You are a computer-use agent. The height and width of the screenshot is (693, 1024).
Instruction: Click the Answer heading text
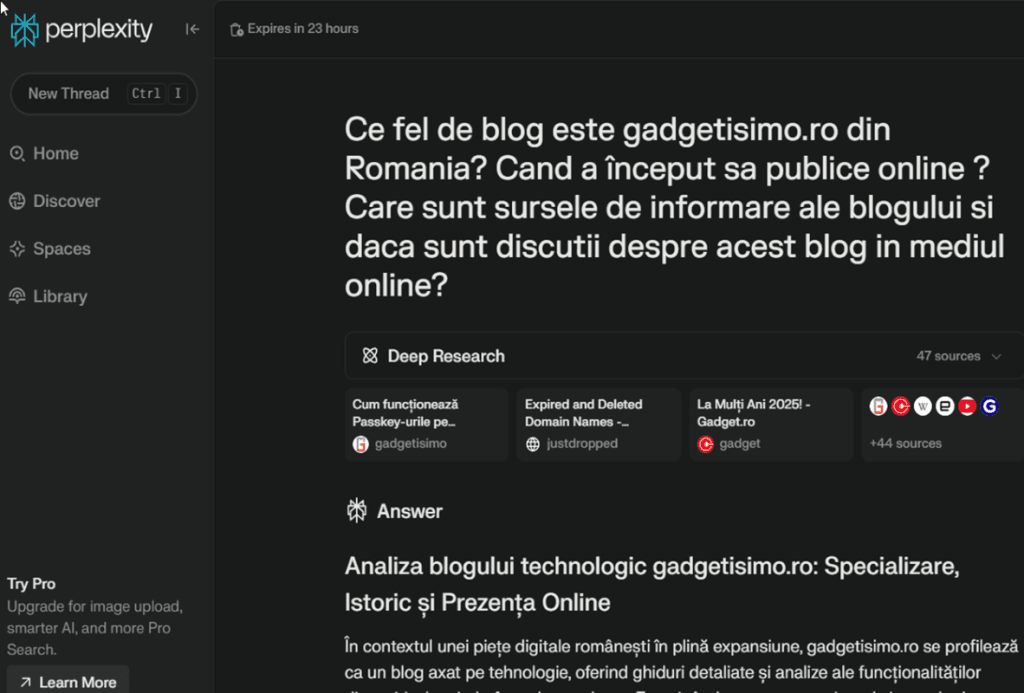point(409,511)
